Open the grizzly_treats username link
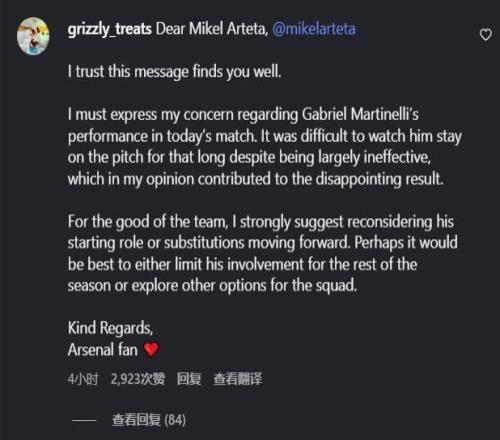The image size is (500, 440). [110, 29]
